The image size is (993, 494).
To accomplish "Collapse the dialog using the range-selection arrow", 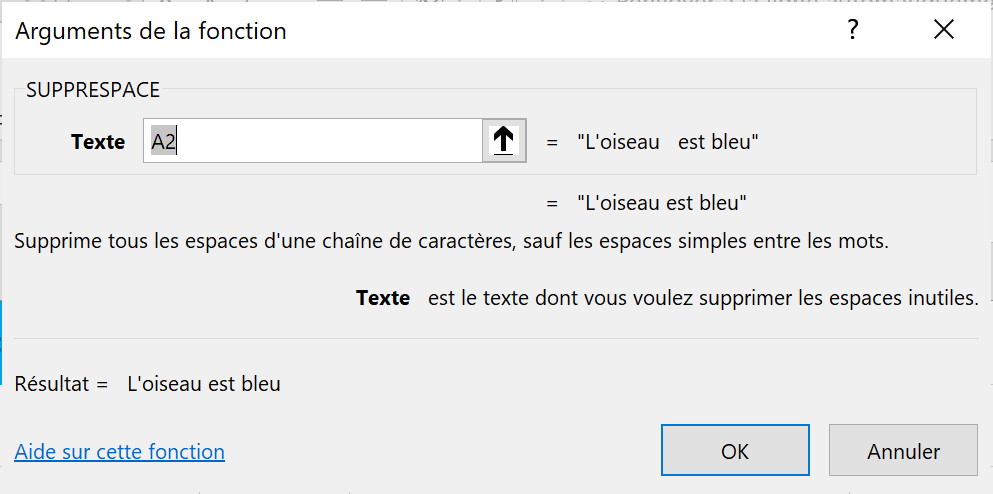I will pyautogui.click(x=504, y=141).
